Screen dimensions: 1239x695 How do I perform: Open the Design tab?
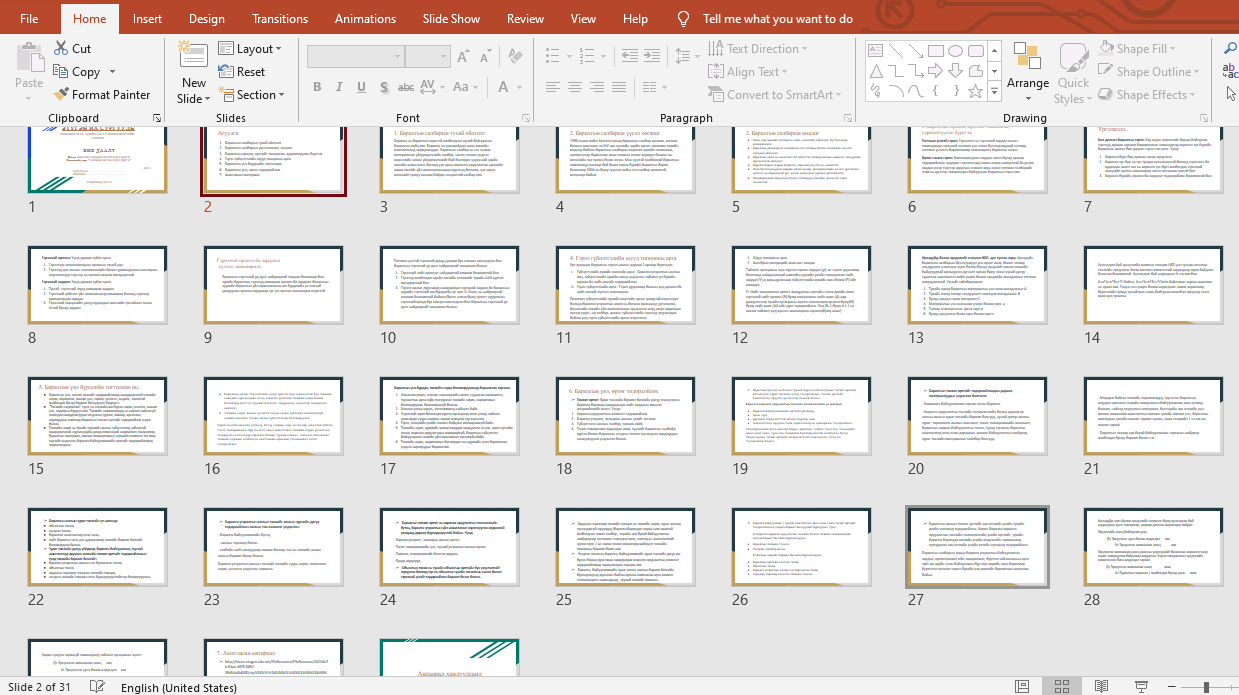tap(207, 18)
